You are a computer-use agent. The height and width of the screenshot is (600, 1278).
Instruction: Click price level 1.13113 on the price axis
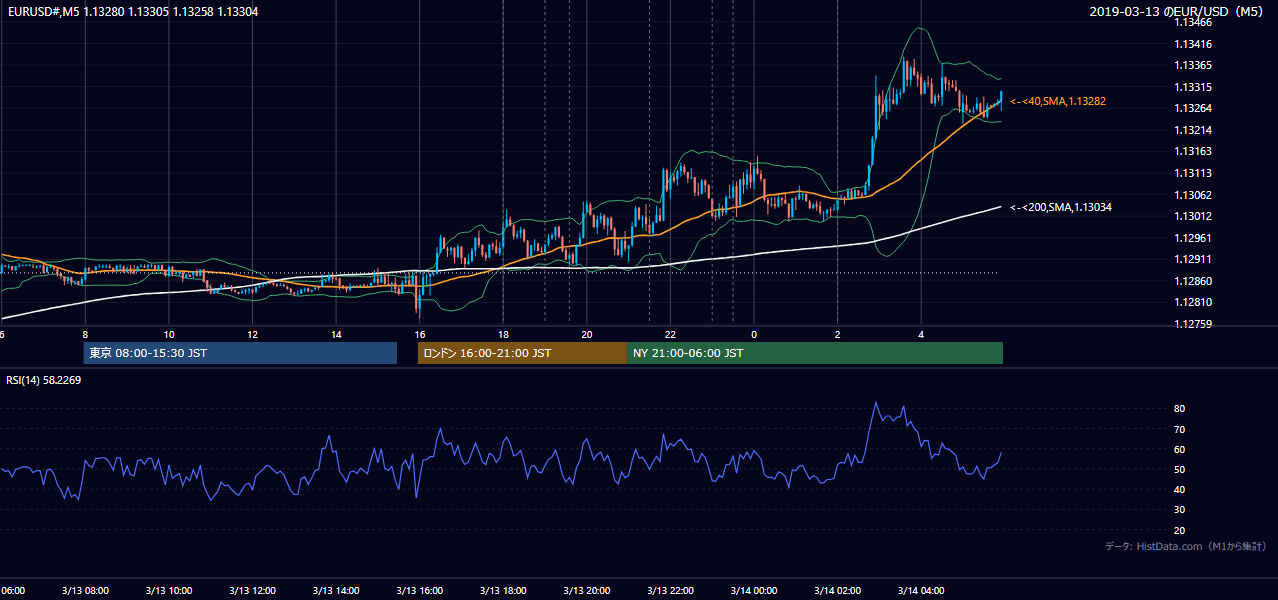pyautogui.click(x=1194, y=173)
